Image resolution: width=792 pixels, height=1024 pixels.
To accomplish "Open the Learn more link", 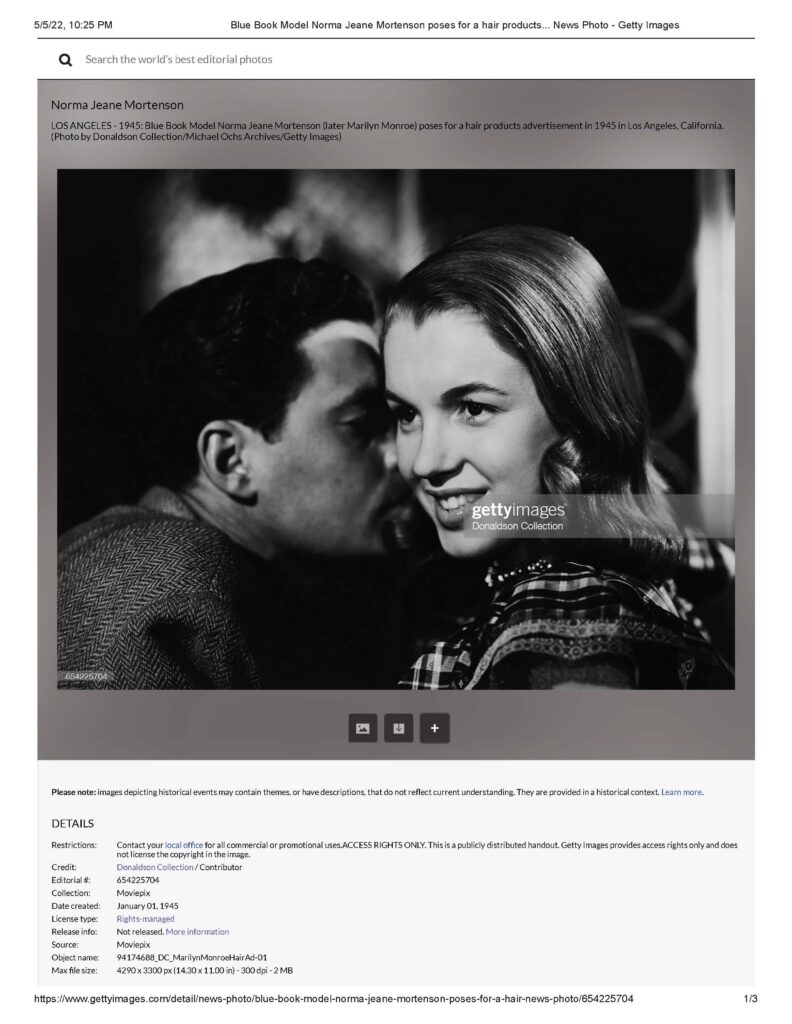I will click(681, 792).
